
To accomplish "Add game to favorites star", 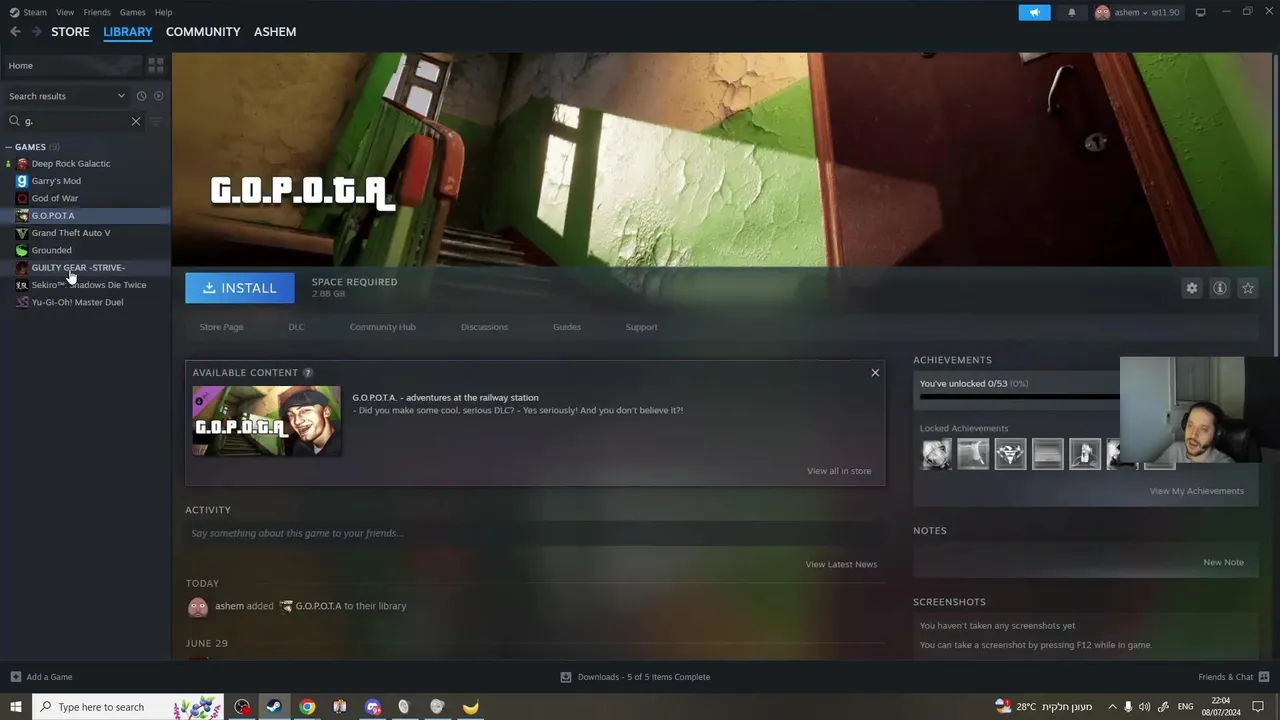I will click(x=1248, y=288).
